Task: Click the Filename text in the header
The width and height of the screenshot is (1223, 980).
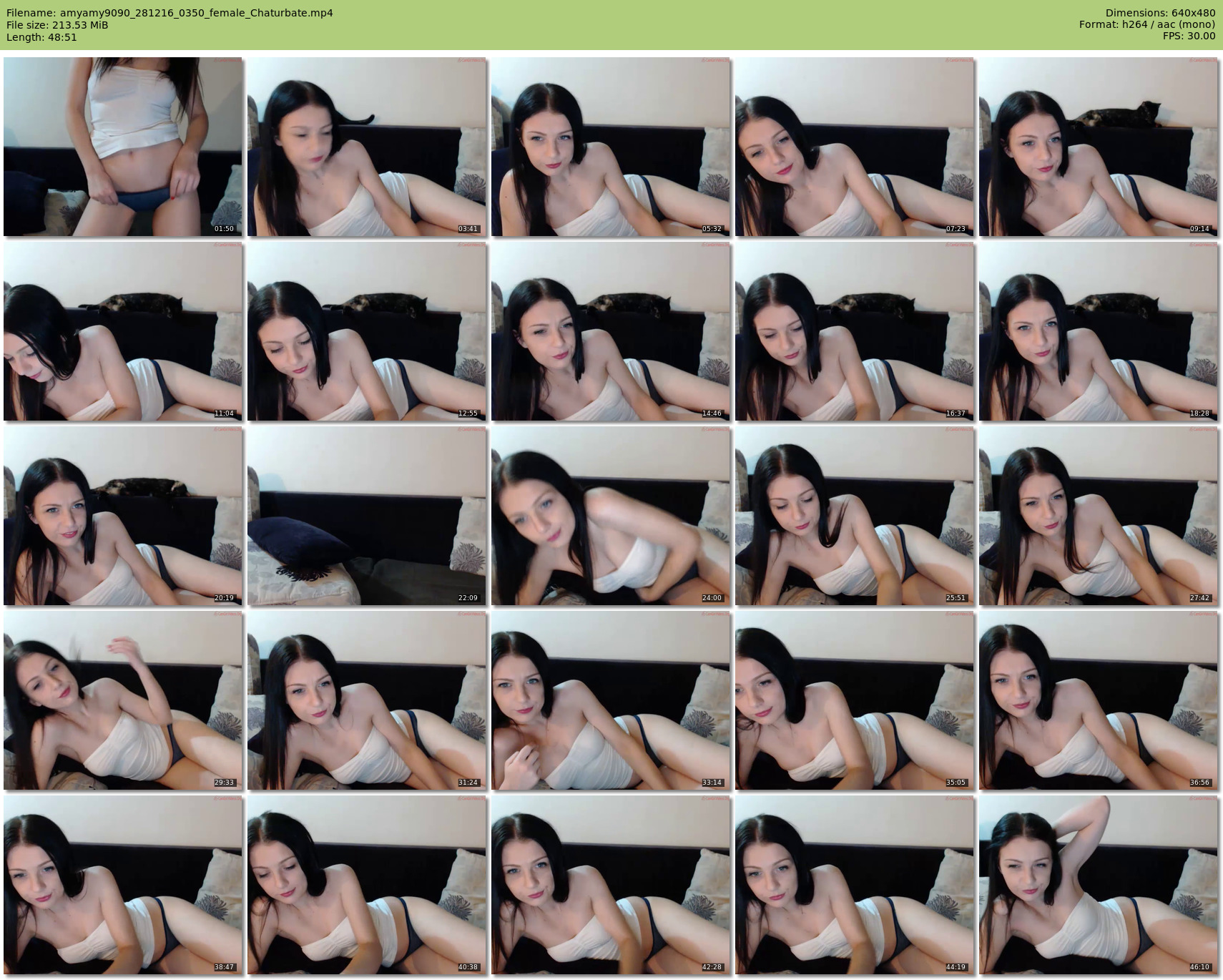Action: tap(170, 13)
